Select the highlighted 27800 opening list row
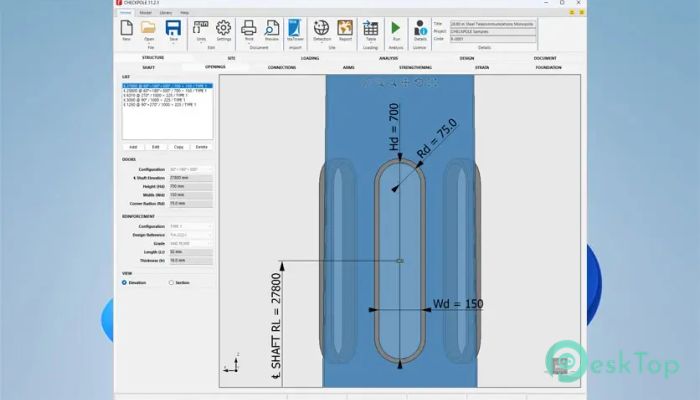 click(x=167, y=86)
